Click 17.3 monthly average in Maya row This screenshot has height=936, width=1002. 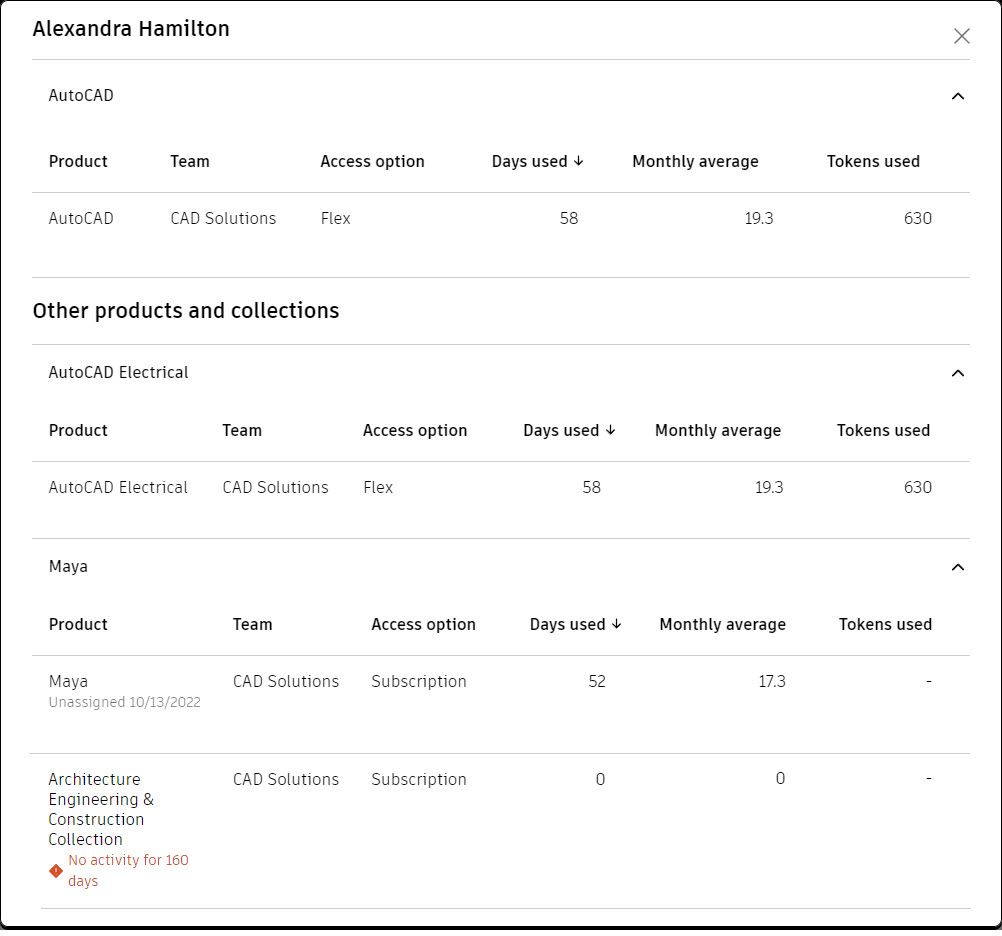(x=772, y=682)
